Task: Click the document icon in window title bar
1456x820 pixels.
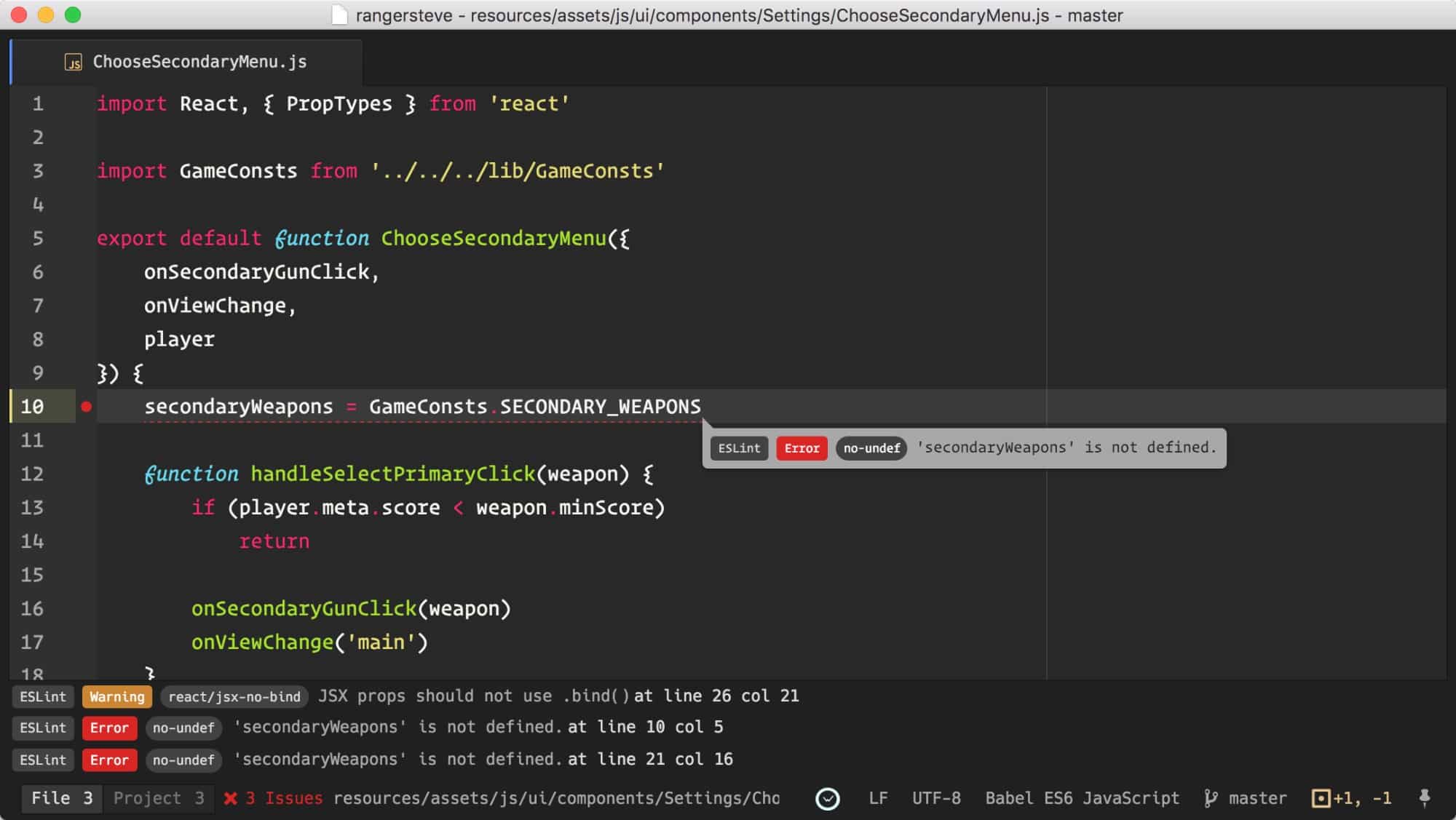Action: (339, 15)
